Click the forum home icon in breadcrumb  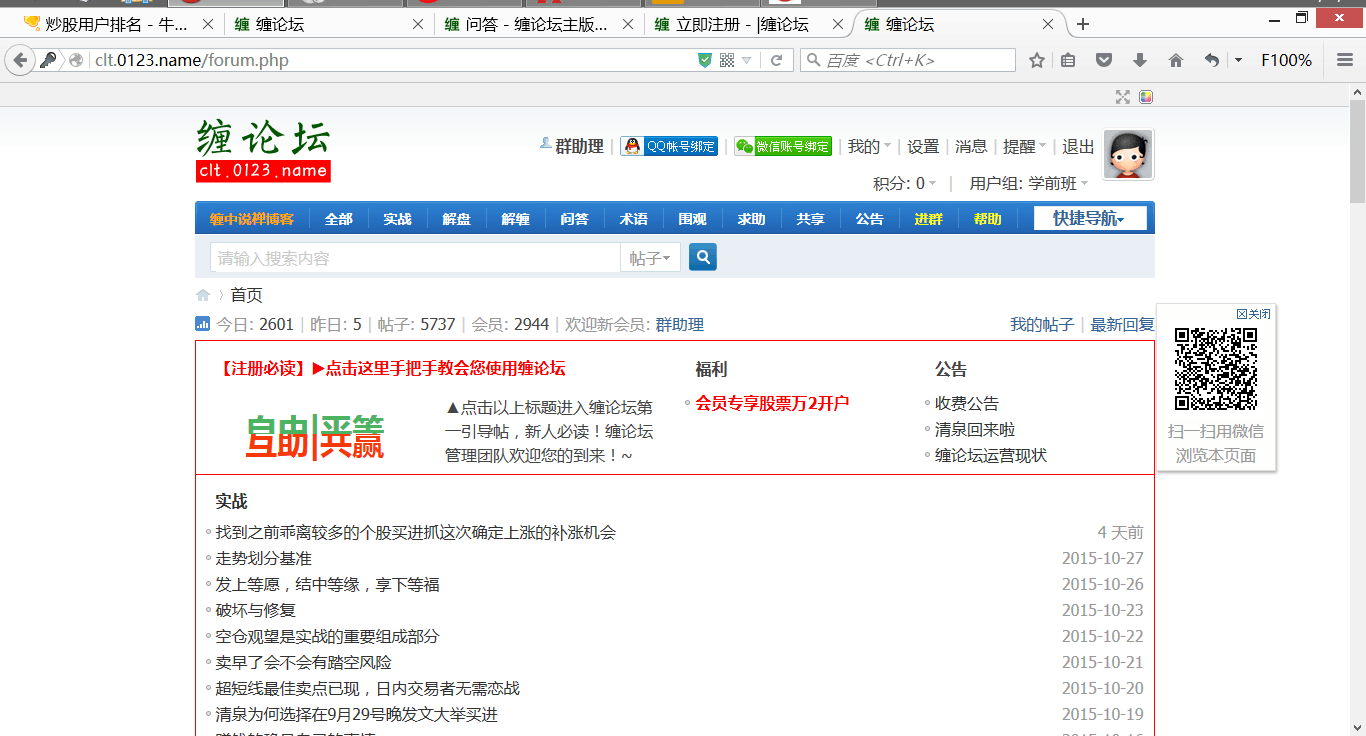203,295
